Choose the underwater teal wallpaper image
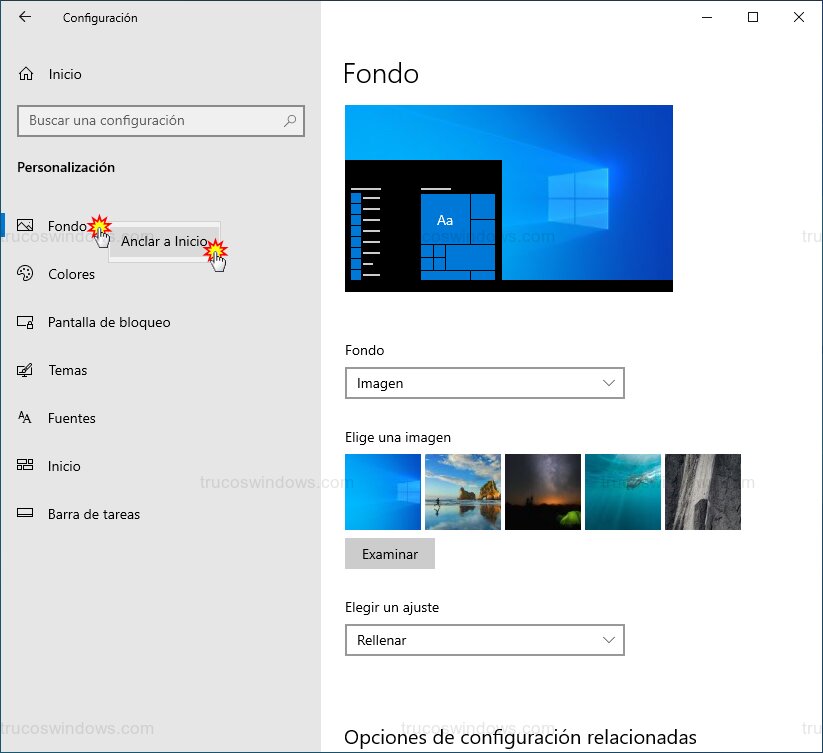The width and height of the screenshot is (823, 753). (x=623, y=491)
